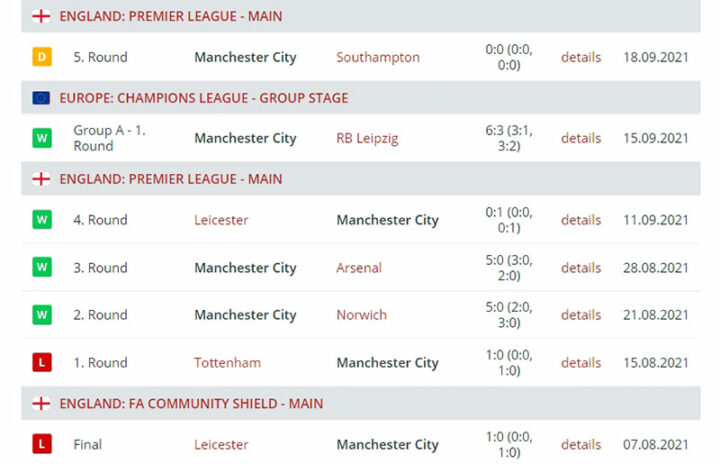Open details for the 07.08.2021 final
Viewport: 720px width, 464px height.
point(581,444)
